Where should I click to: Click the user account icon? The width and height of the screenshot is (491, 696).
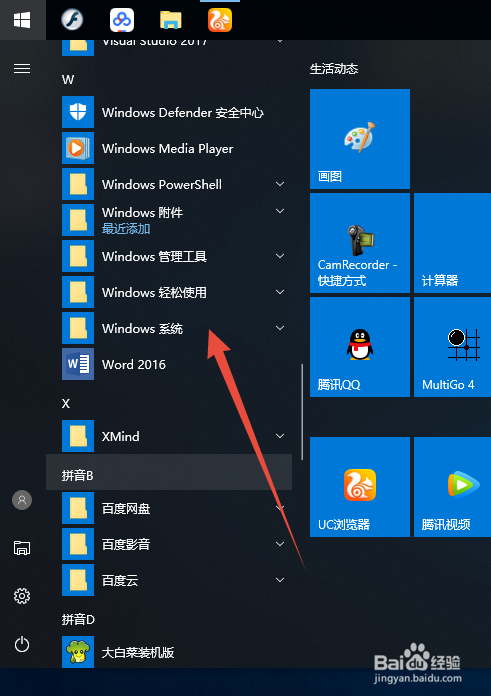coord(22,500)
